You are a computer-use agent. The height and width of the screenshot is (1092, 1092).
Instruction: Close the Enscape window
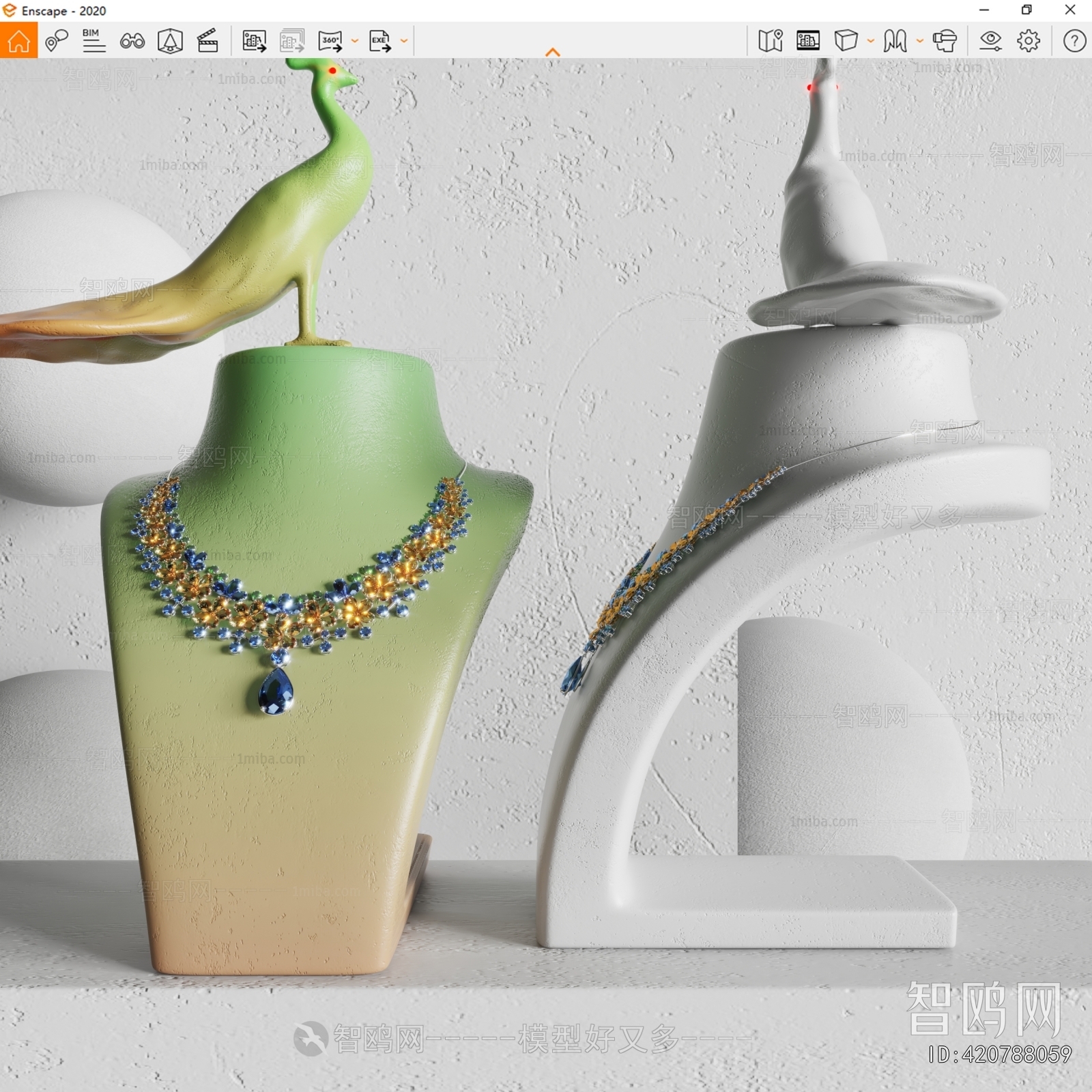point(1070,10)
